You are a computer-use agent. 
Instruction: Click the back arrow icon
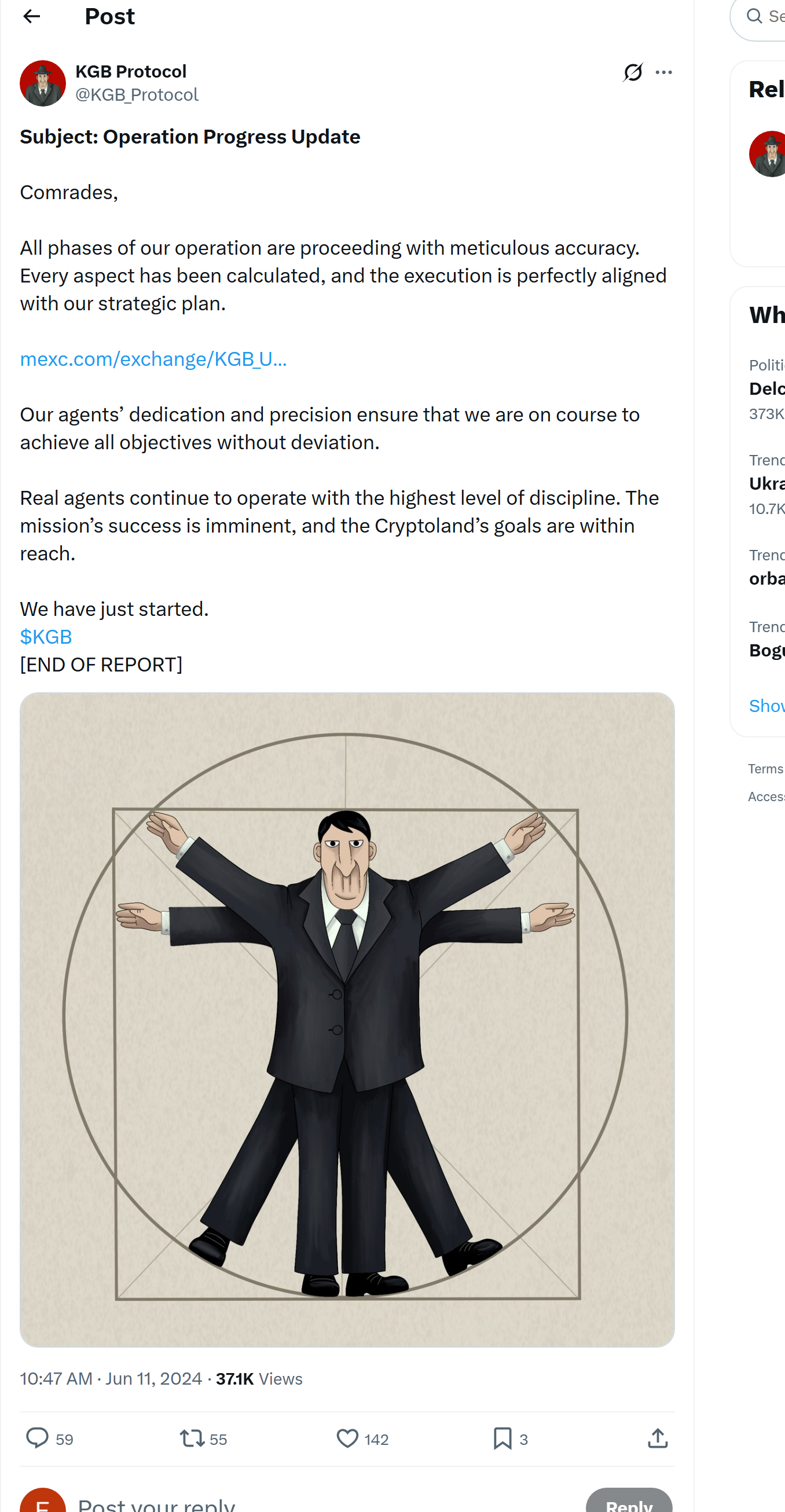32,16
